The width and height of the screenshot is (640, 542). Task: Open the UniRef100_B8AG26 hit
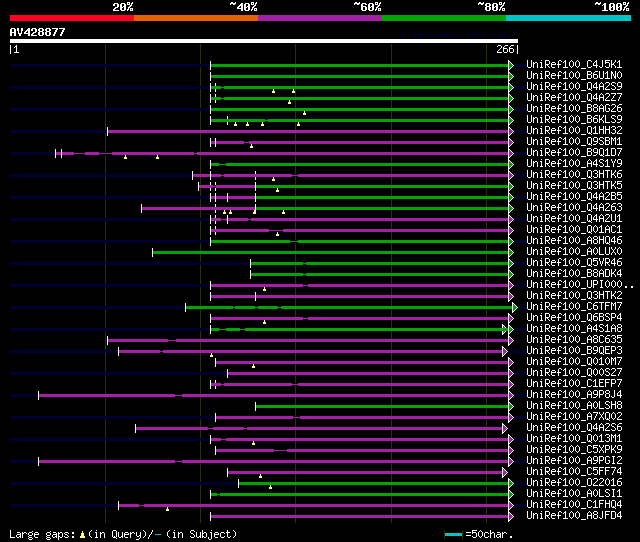tap(574, 109)
